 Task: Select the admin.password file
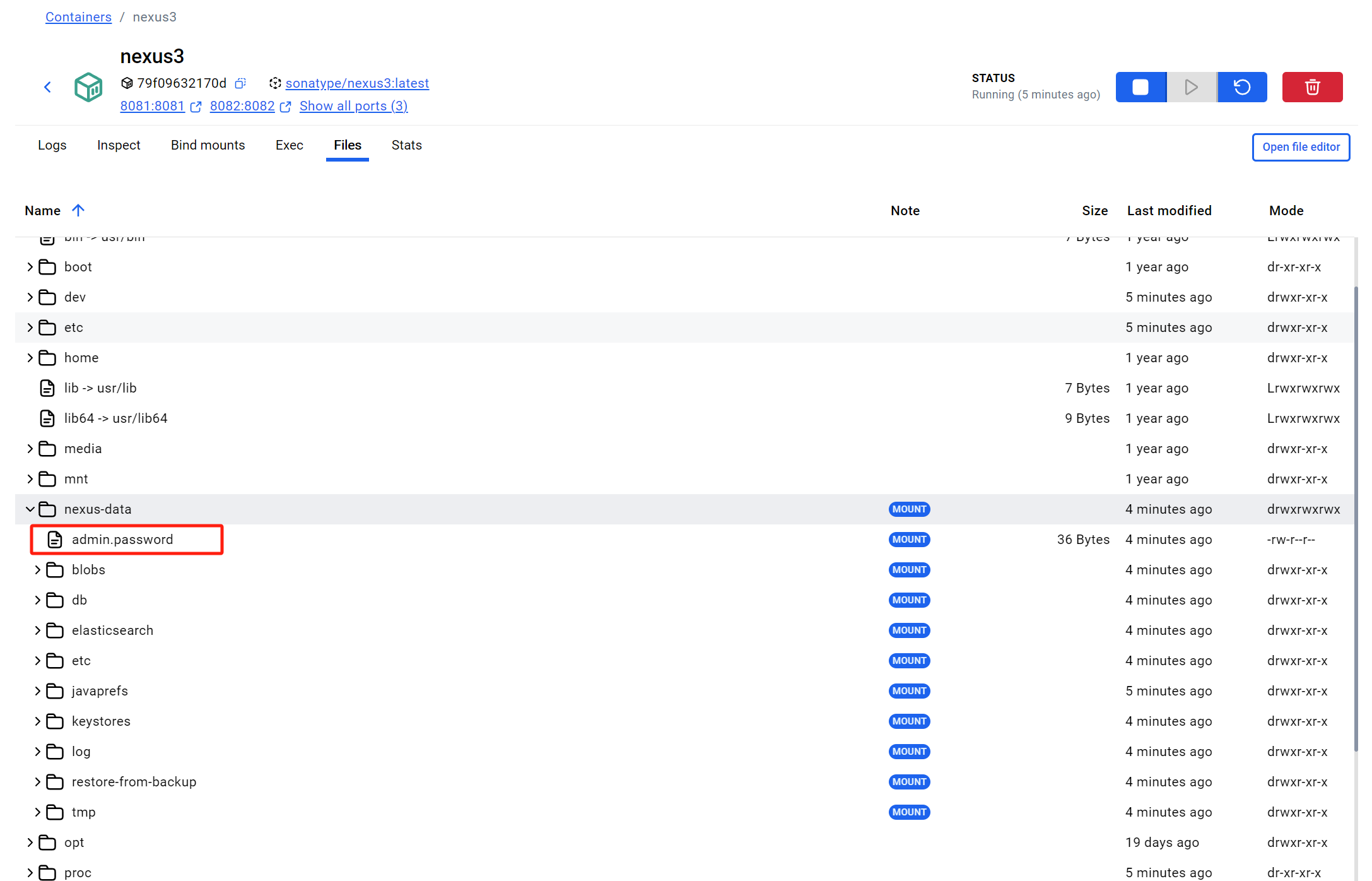coord(122,540)
